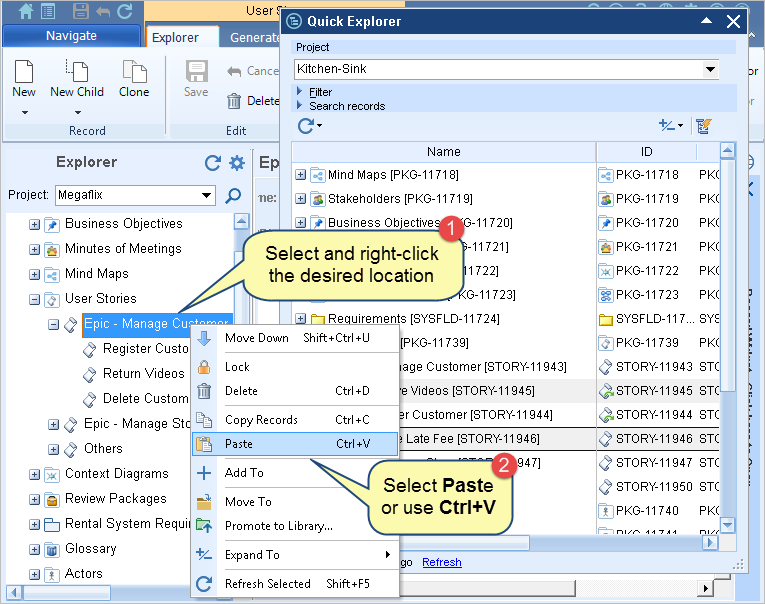Select Actors in Explorer tree
Image resolution: width=765 pixels, height=604 pixels.
click(83, 574)
